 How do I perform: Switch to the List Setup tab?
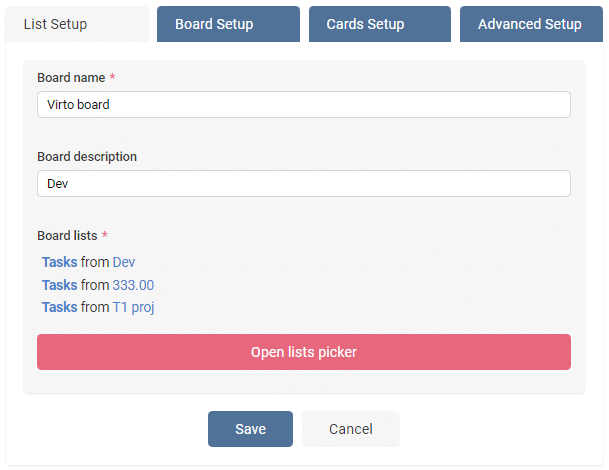coord(77,24)
